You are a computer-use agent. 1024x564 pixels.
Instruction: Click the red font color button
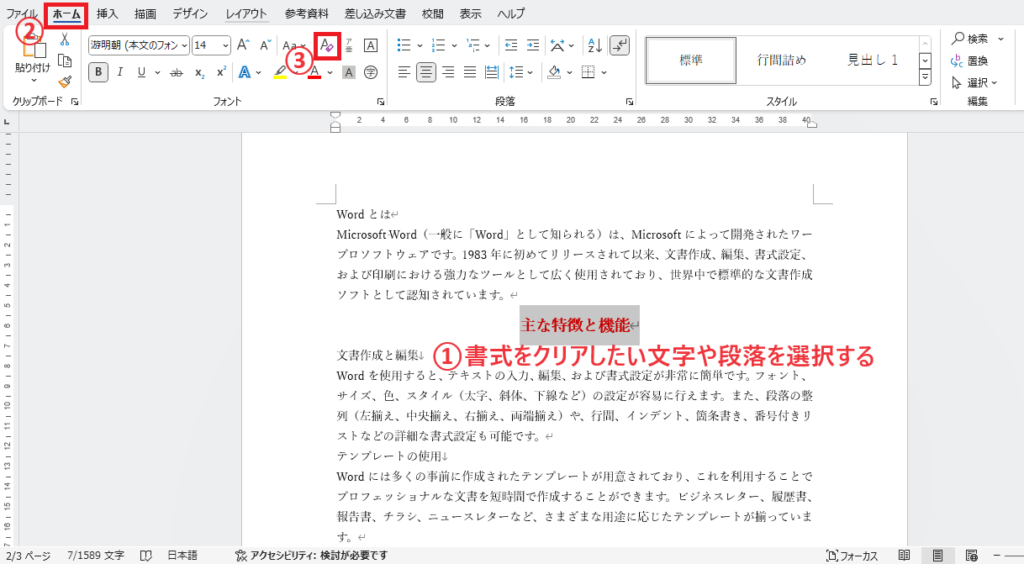(x=314, y=72)
